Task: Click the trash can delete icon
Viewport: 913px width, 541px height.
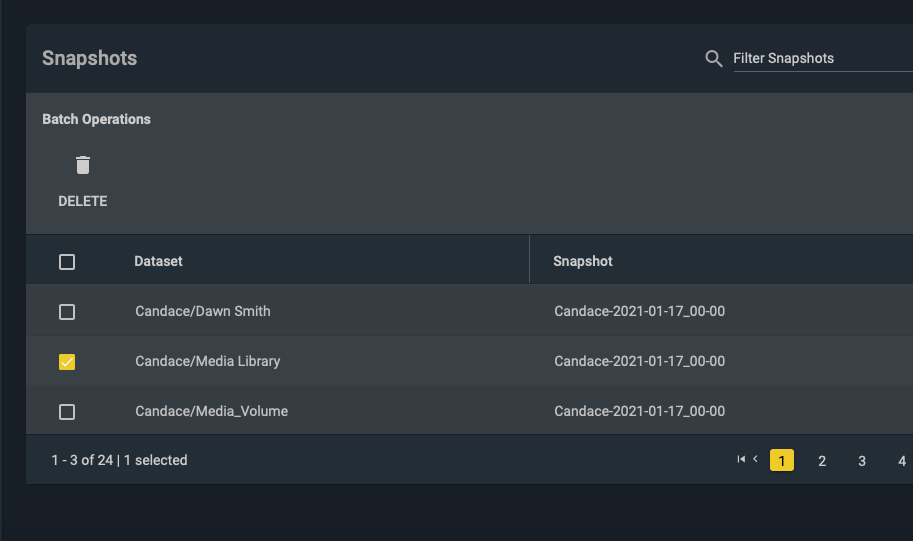Action: (x=83, y=165)
